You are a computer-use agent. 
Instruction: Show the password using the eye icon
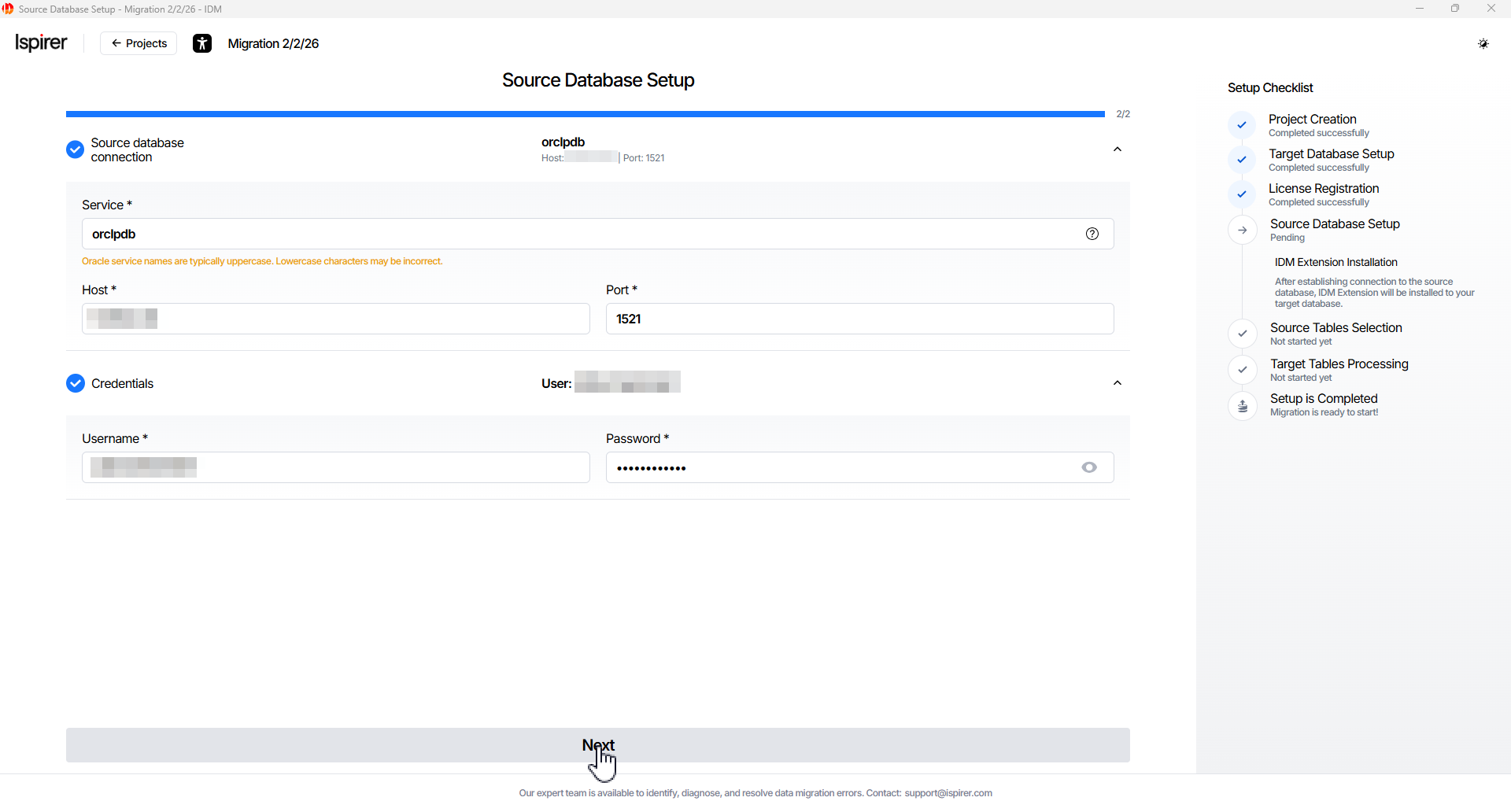coord(1088,467)
